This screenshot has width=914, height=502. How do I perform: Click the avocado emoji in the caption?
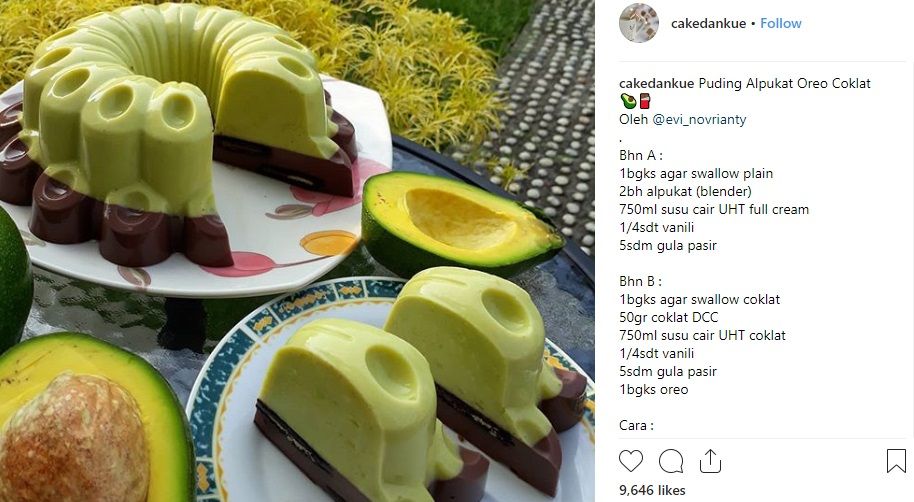coord(628,101)
